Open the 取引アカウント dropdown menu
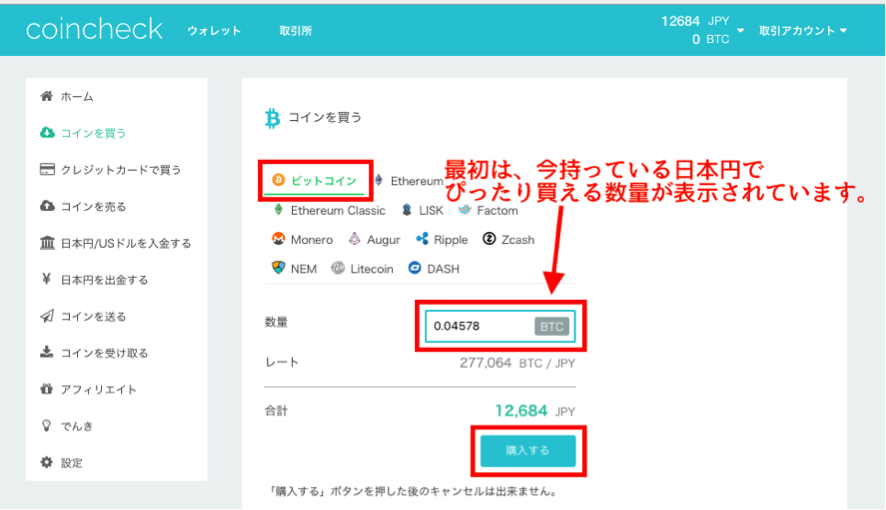886x510 pixels. coord(803,30)
